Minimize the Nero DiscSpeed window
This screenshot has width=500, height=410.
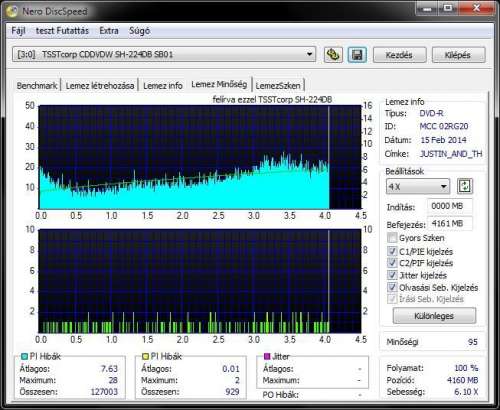tap(426, 8)
